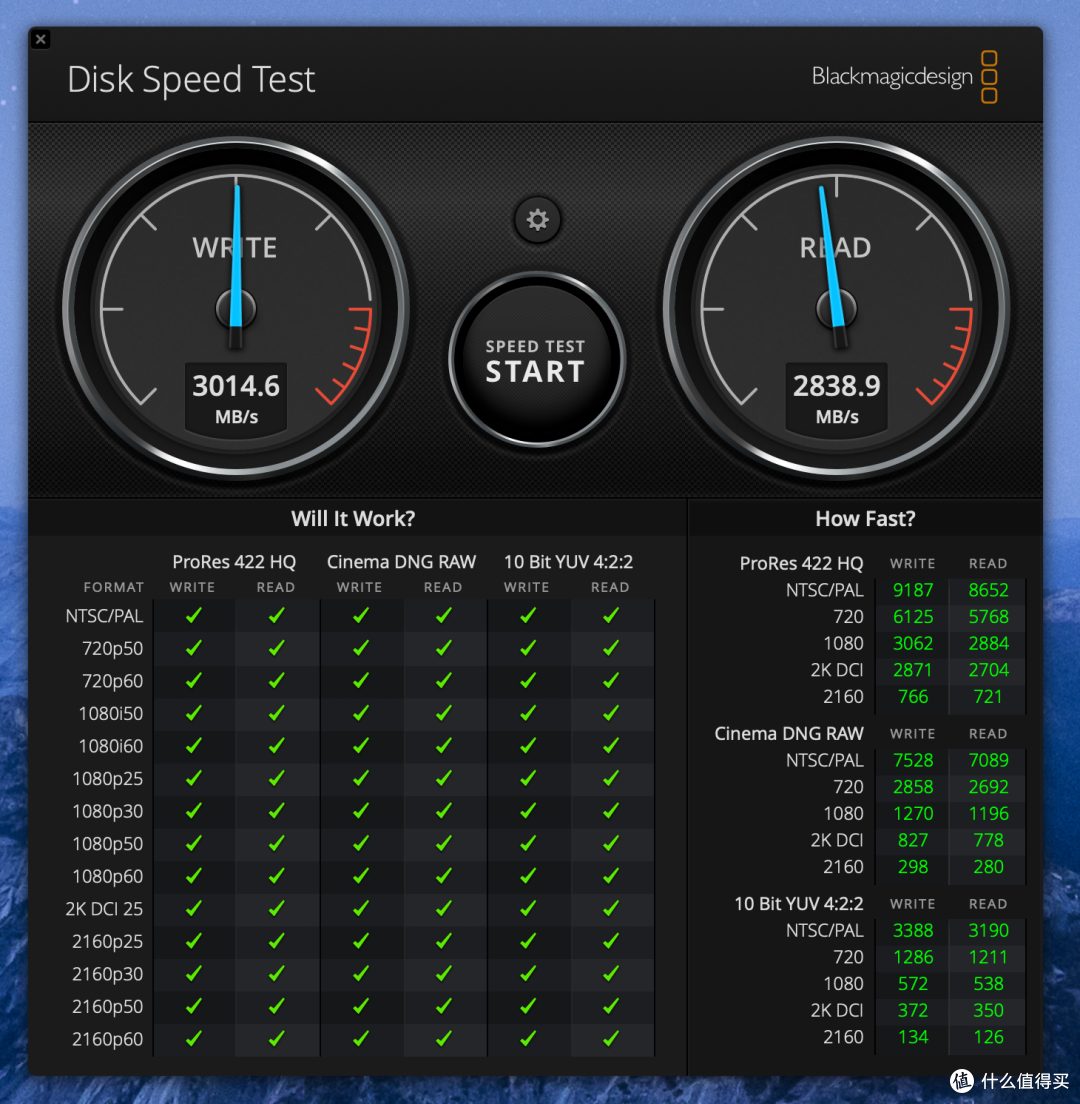Click 1080p25 Cinema DNG RAW read checkmark
This screenshot has width=1080, height=1104.
pyautogui.click(x=444, y=778)
